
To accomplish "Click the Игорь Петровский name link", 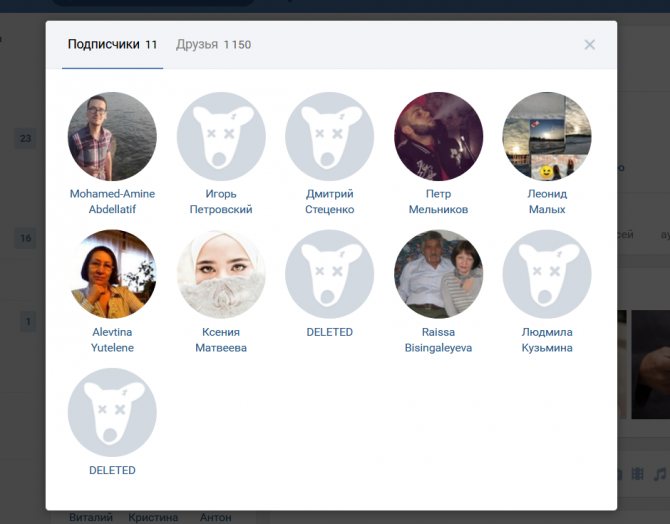I will (x=221, y=201).
